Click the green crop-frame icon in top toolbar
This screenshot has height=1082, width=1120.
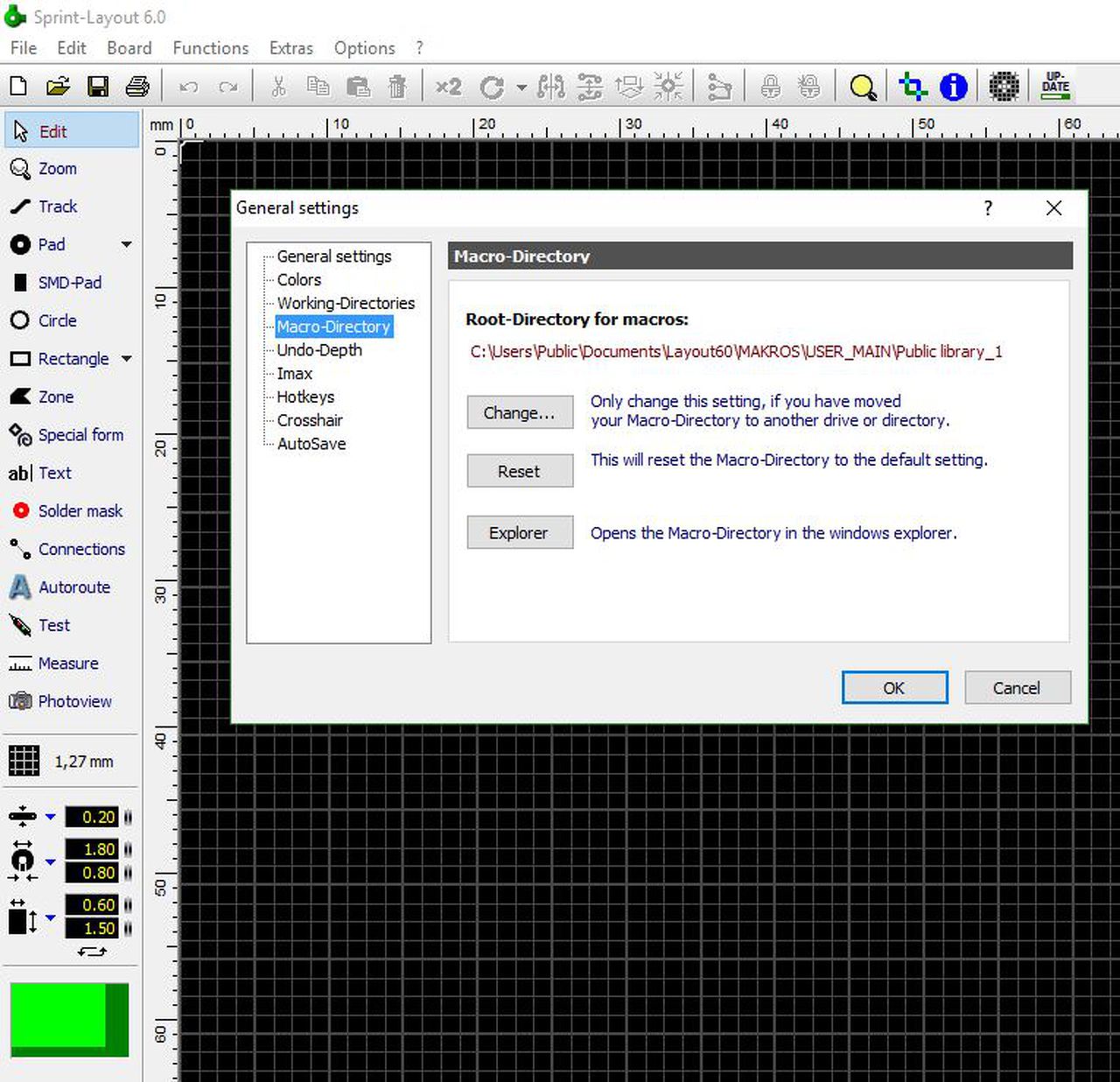(x=913, y=87)
